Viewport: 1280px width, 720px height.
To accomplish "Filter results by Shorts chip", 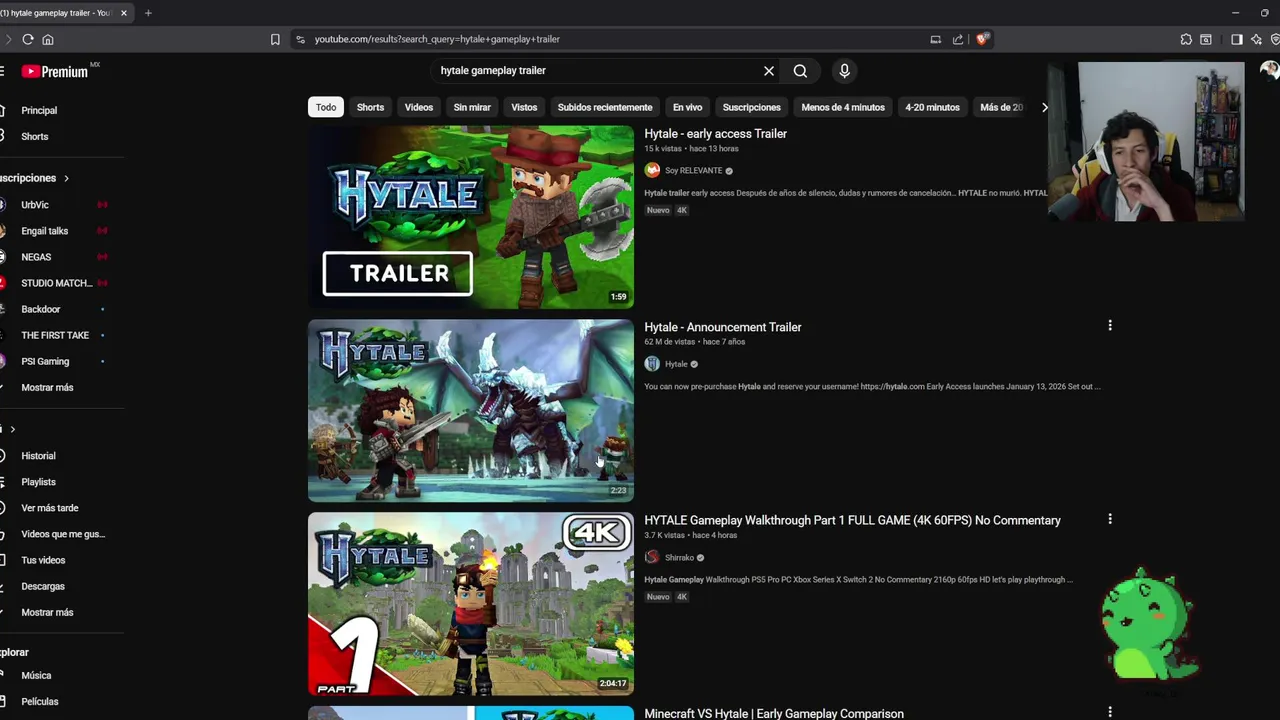I will 370,107.
